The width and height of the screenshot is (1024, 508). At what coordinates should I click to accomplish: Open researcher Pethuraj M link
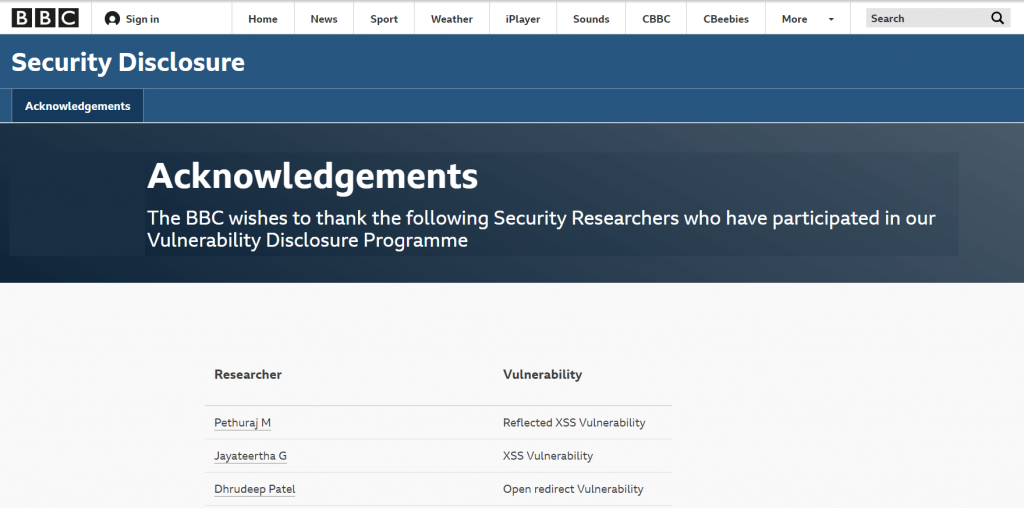point(242,422)
